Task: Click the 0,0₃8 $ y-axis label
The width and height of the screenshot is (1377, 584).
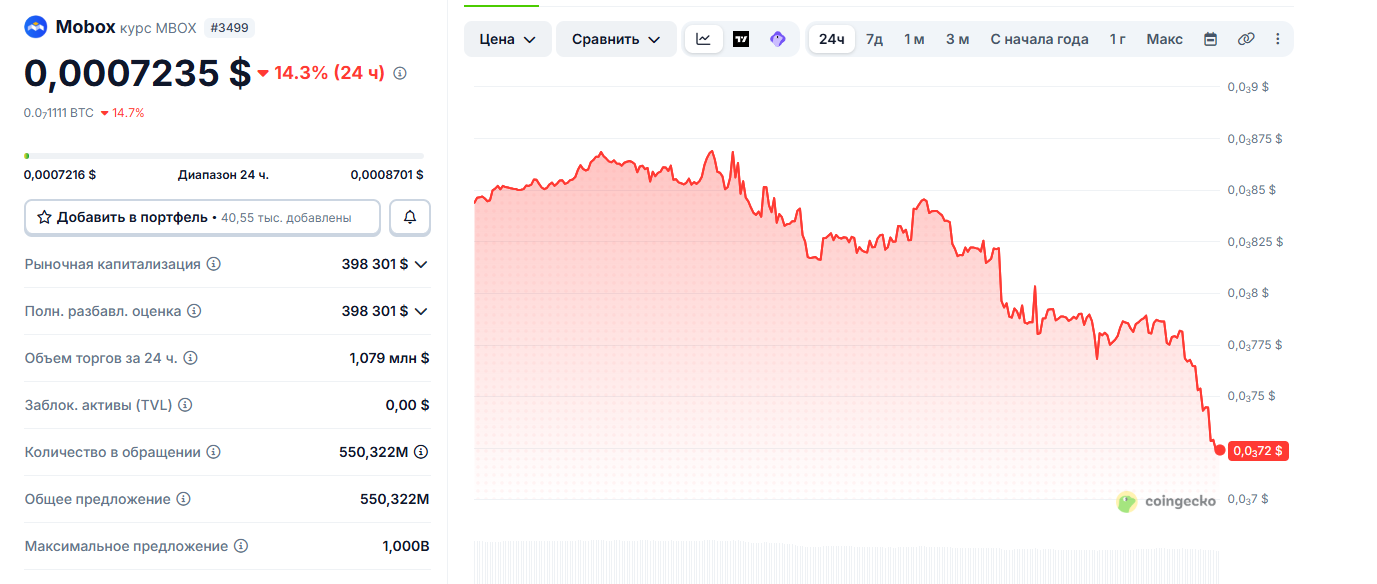Action: click(x=1248, y=293)
